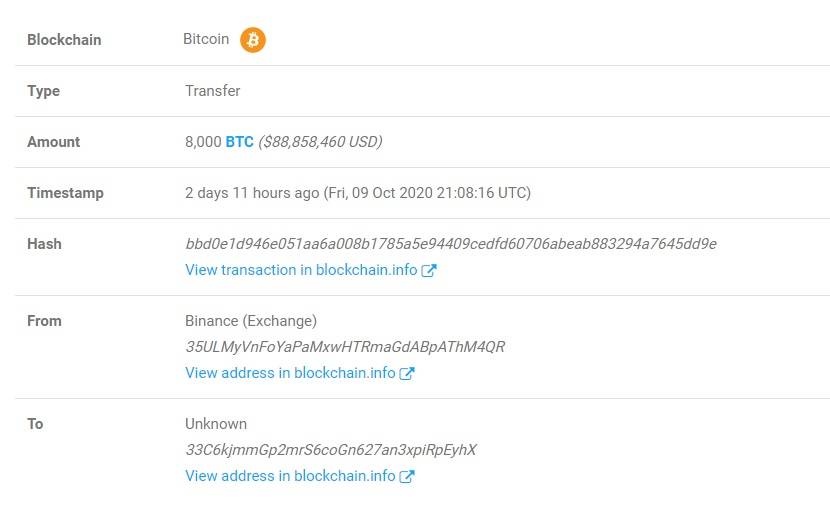Click the Binance (Exchange) owner label

[251, 321]
